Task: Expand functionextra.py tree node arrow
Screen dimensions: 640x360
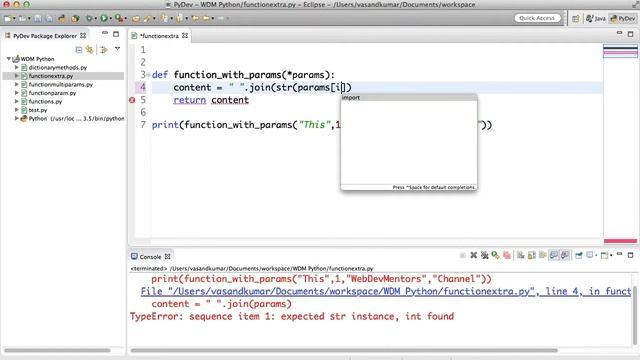Action: 17,76
